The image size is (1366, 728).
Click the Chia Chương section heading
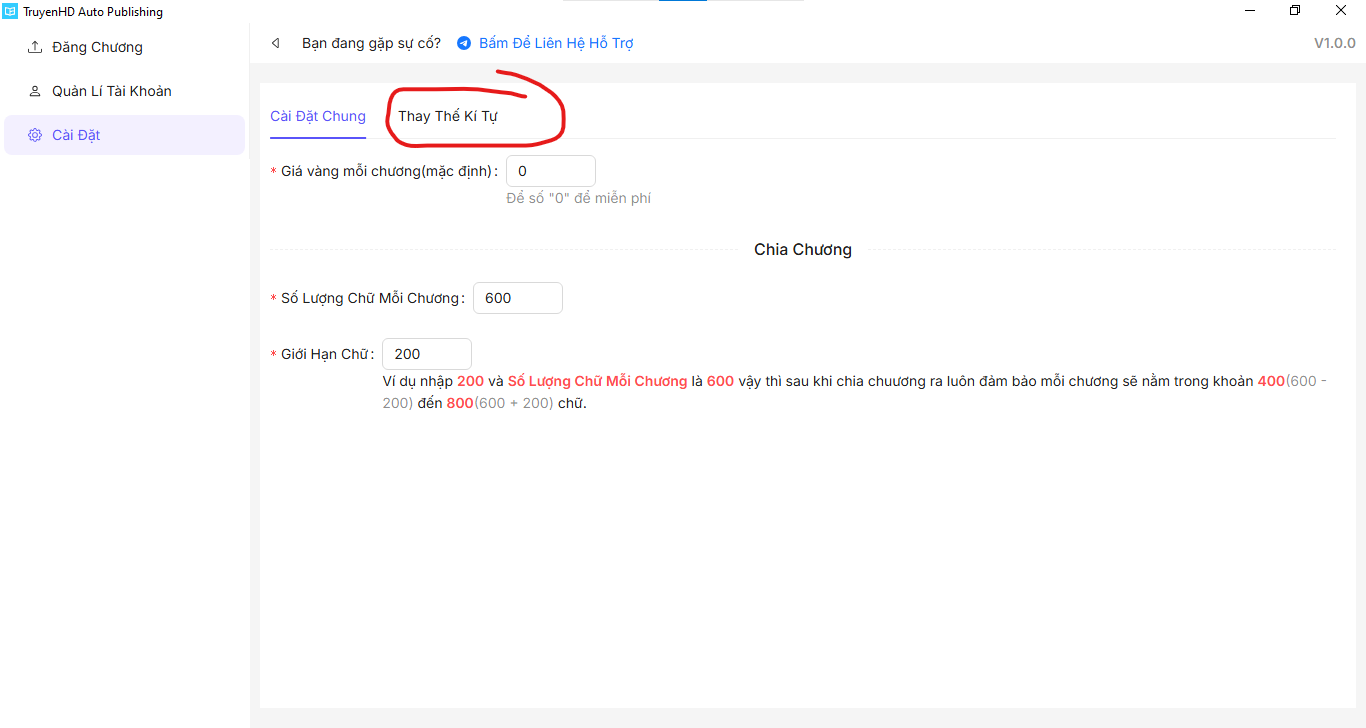click(x=802, y=250)
